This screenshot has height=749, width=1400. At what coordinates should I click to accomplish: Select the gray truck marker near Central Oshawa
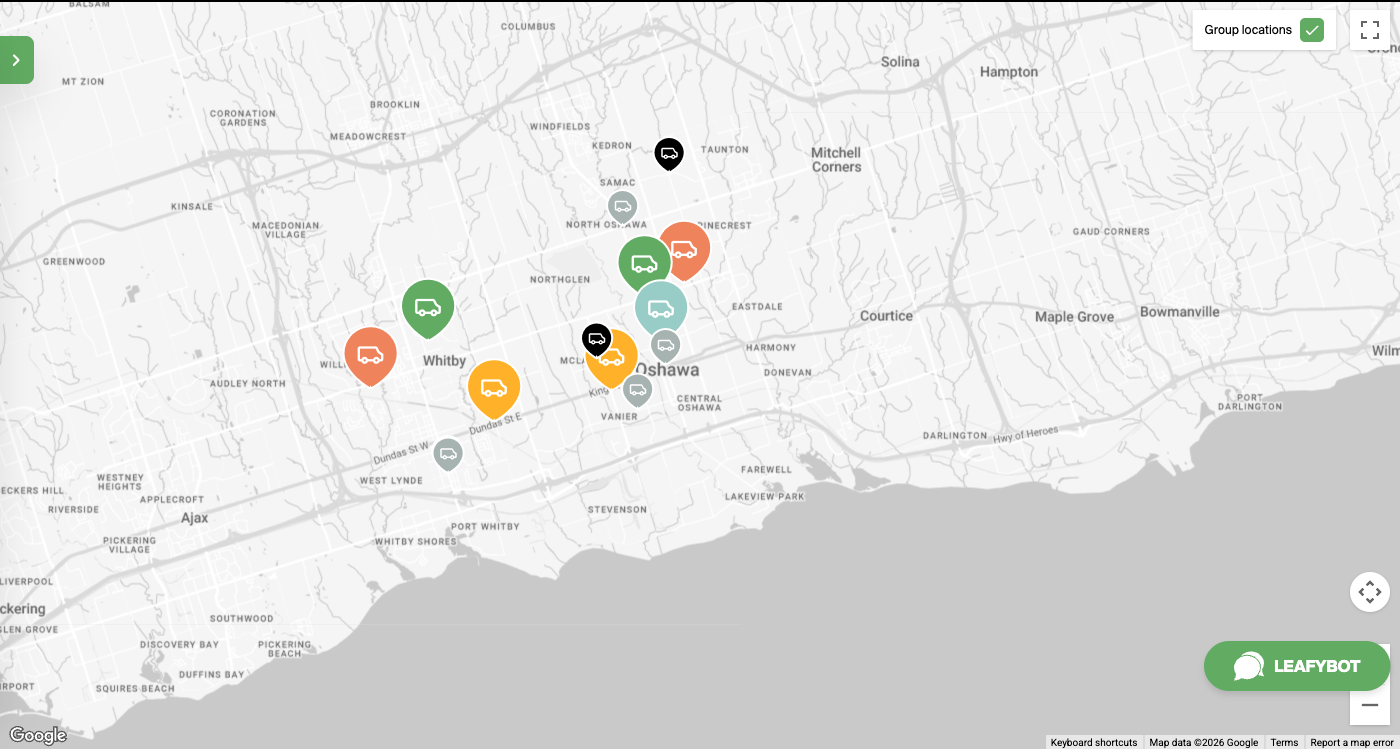[638, 390]
